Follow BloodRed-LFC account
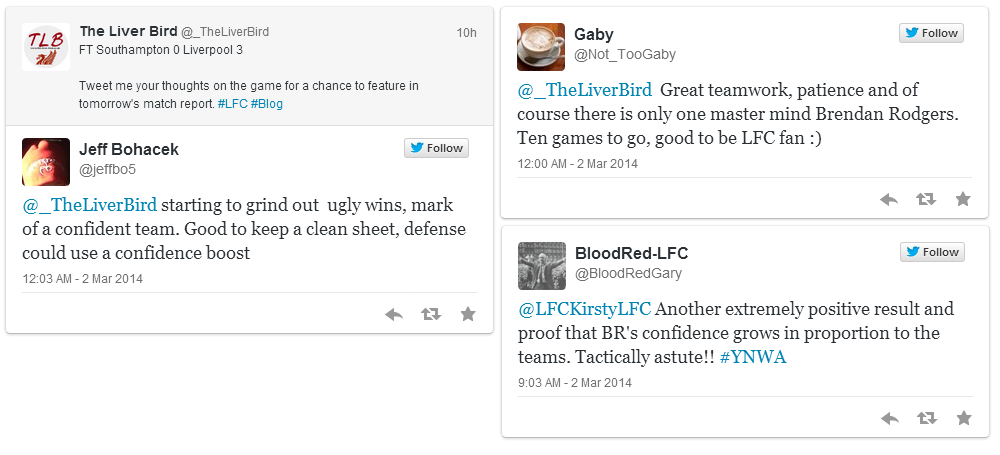This screenshot has width=1000, height=455. pyautogui.click(x=932, y=252)
